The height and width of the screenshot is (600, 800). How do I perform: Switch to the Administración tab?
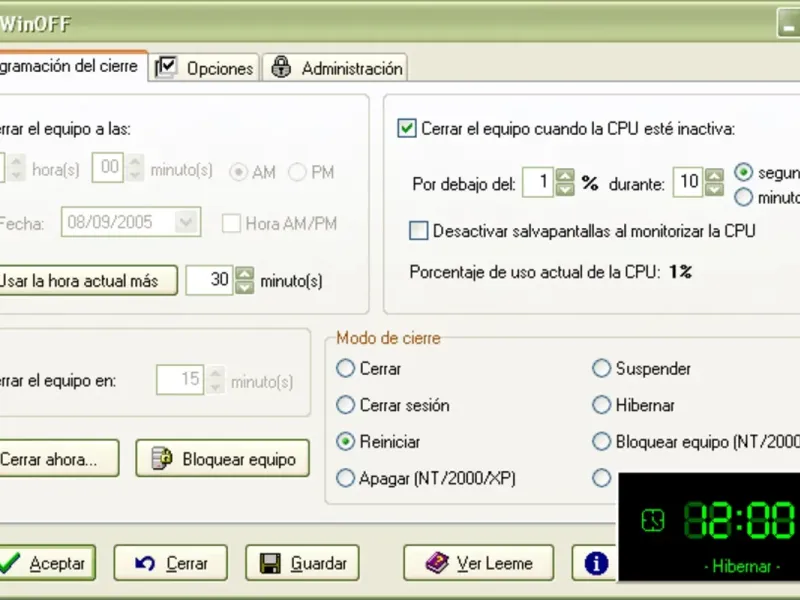tap(335, 68)
